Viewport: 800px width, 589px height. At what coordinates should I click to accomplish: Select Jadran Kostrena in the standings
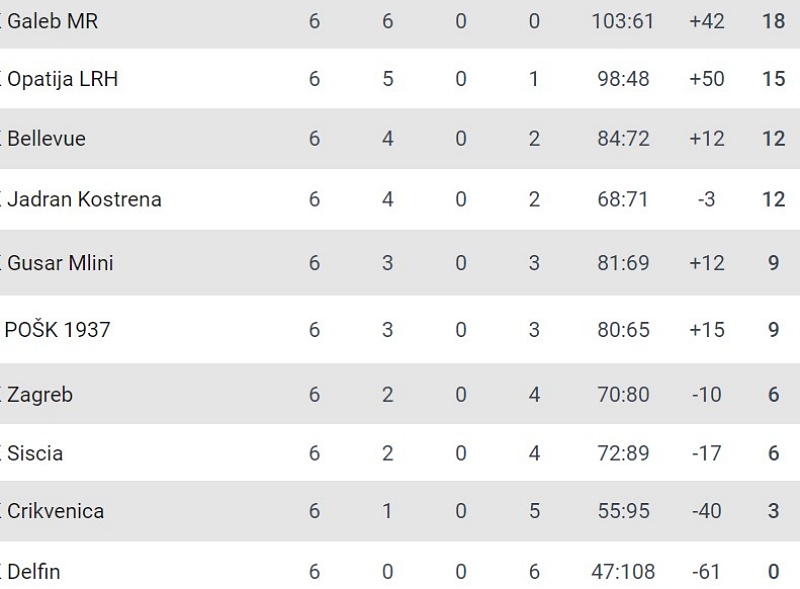[84, 199]
